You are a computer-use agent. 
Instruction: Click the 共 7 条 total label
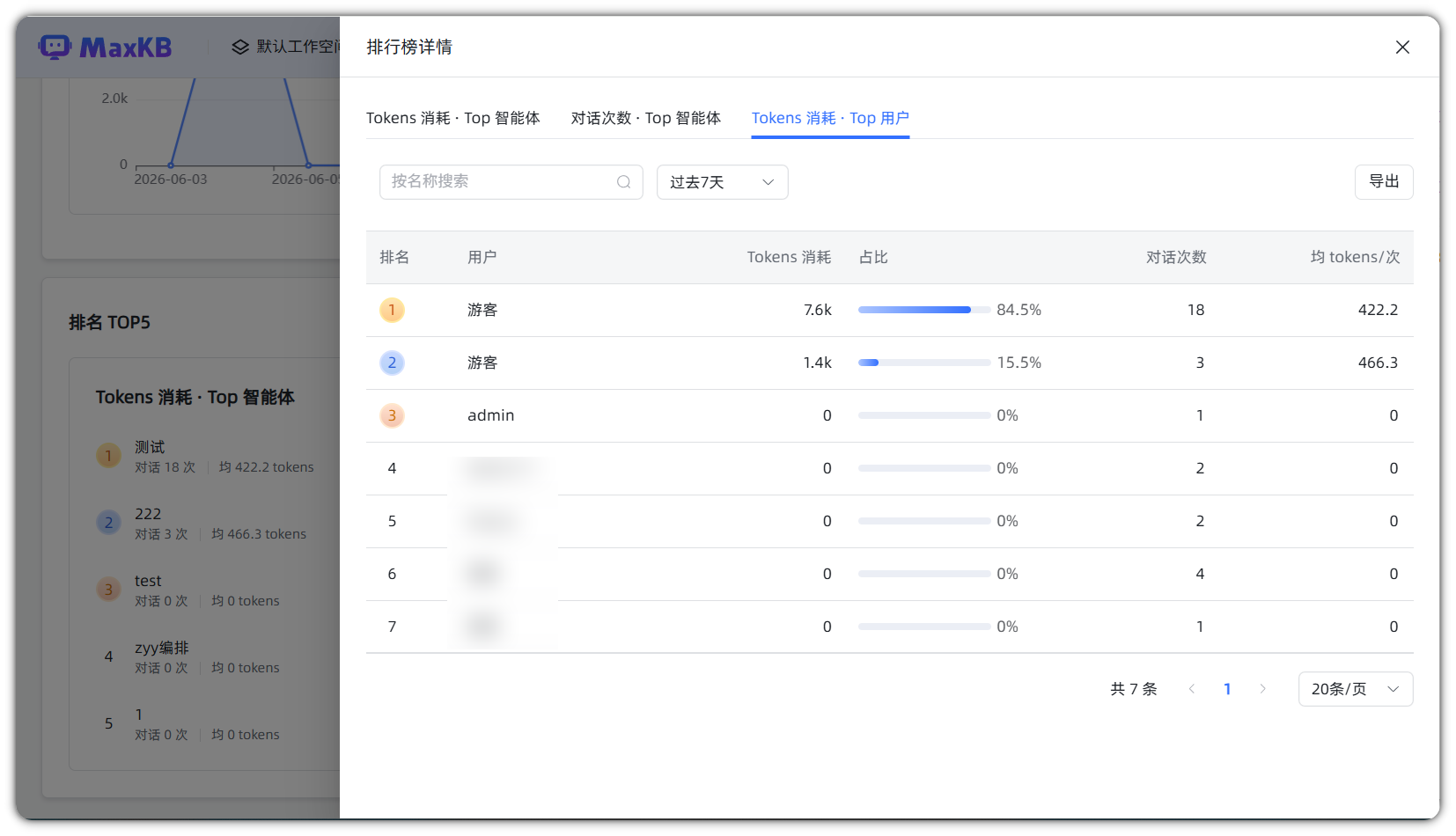[1134, 689]
